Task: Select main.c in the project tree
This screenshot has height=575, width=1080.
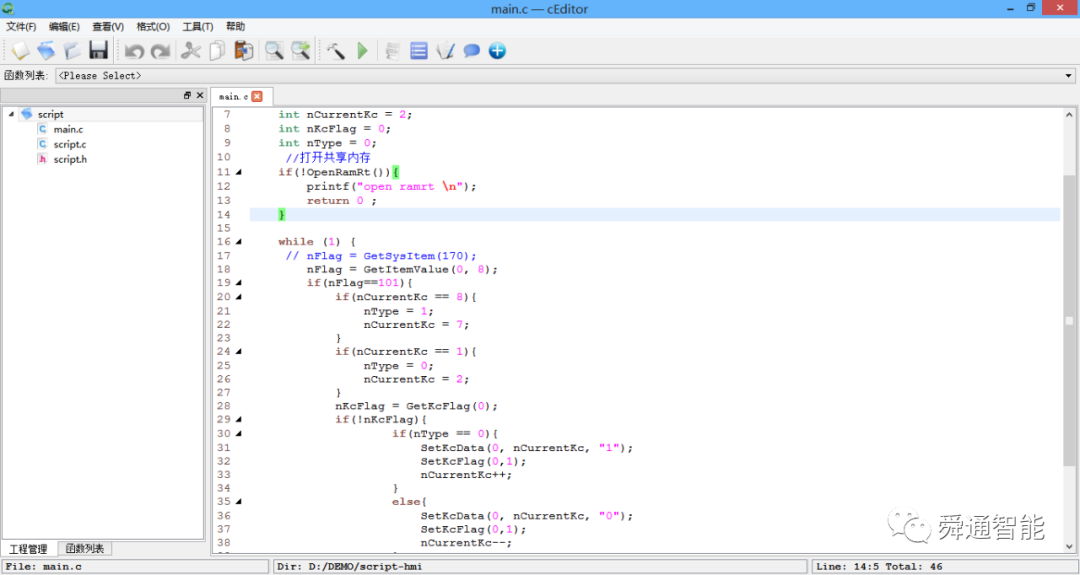Action: [x=68, y=129]
